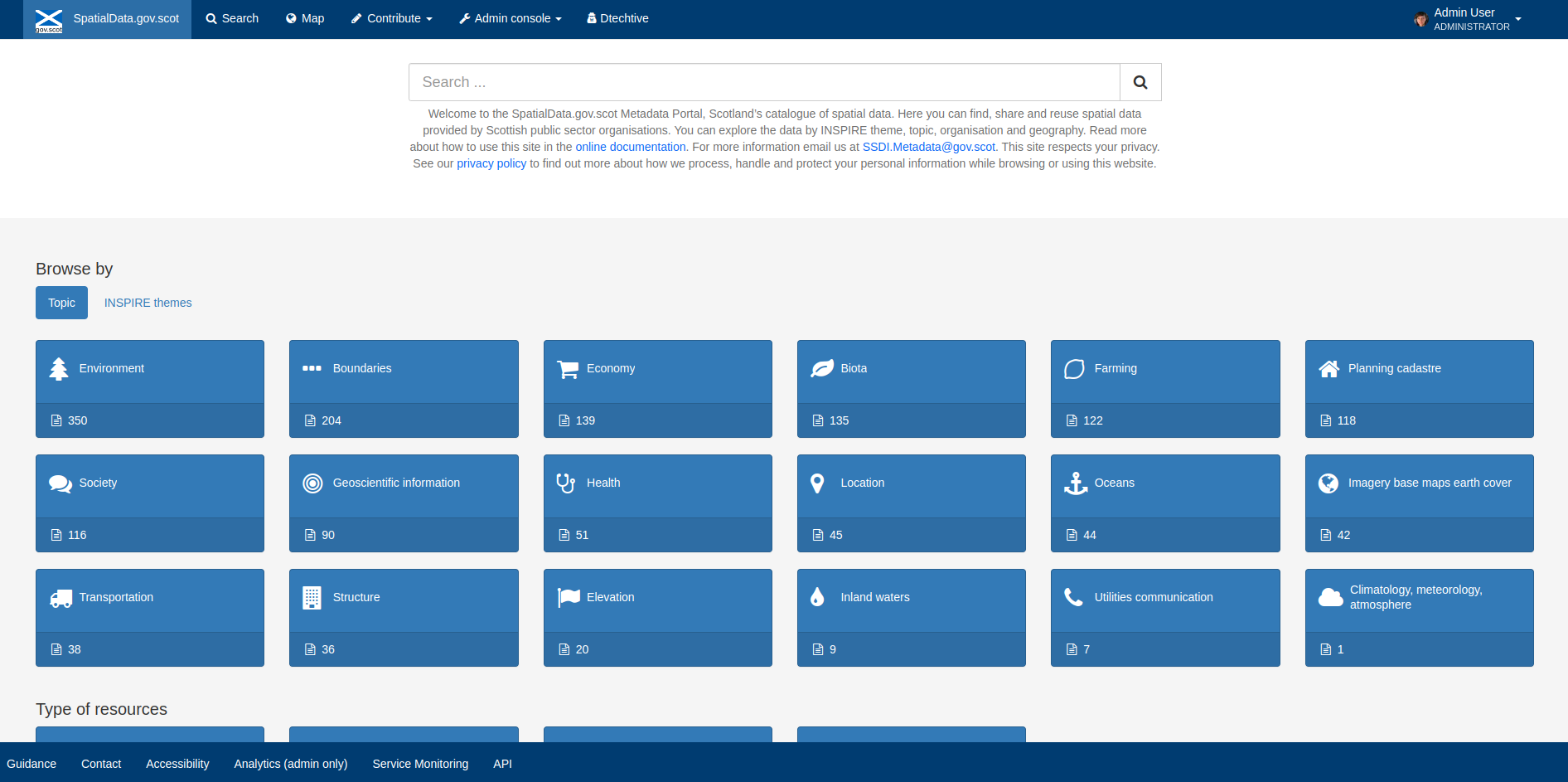
Task: Open Dtechtive in the top navigation
Action: [x=618, y=19]
